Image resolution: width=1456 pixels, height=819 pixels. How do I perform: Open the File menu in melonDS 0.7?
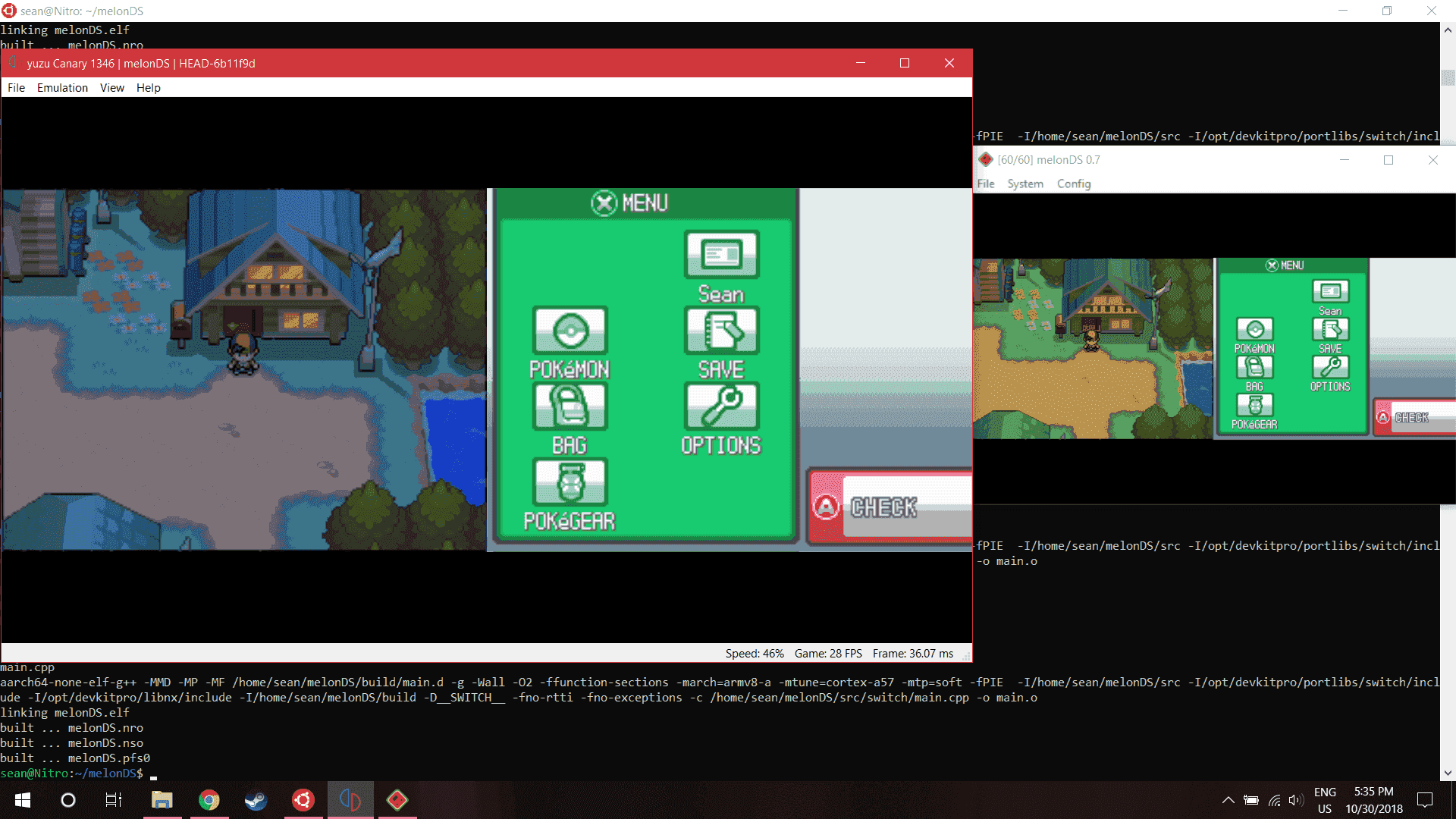[986, 184]
